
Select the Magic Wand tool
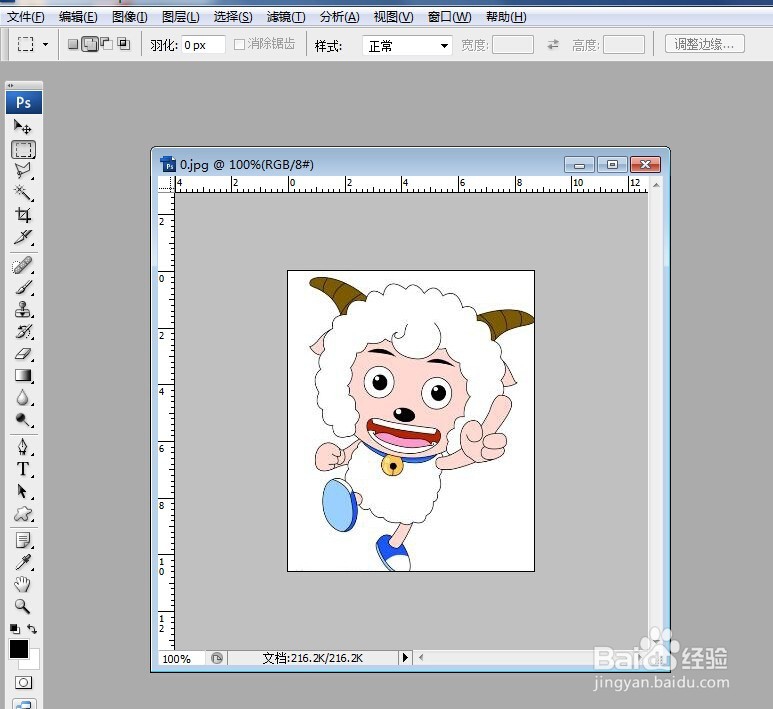pyautogui.click(x=23, y=193)
